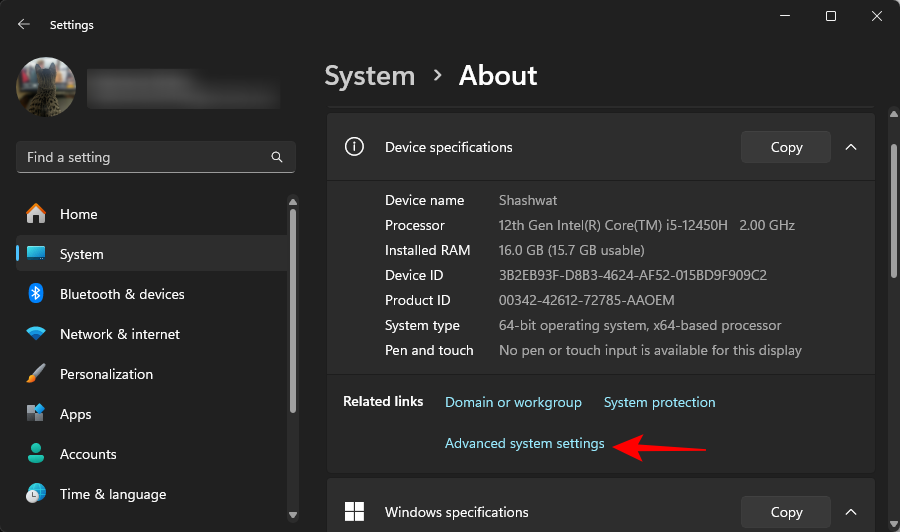The height and width of the screenshot is (532, 900).
Task: Open System protection link
Action: 659,402
